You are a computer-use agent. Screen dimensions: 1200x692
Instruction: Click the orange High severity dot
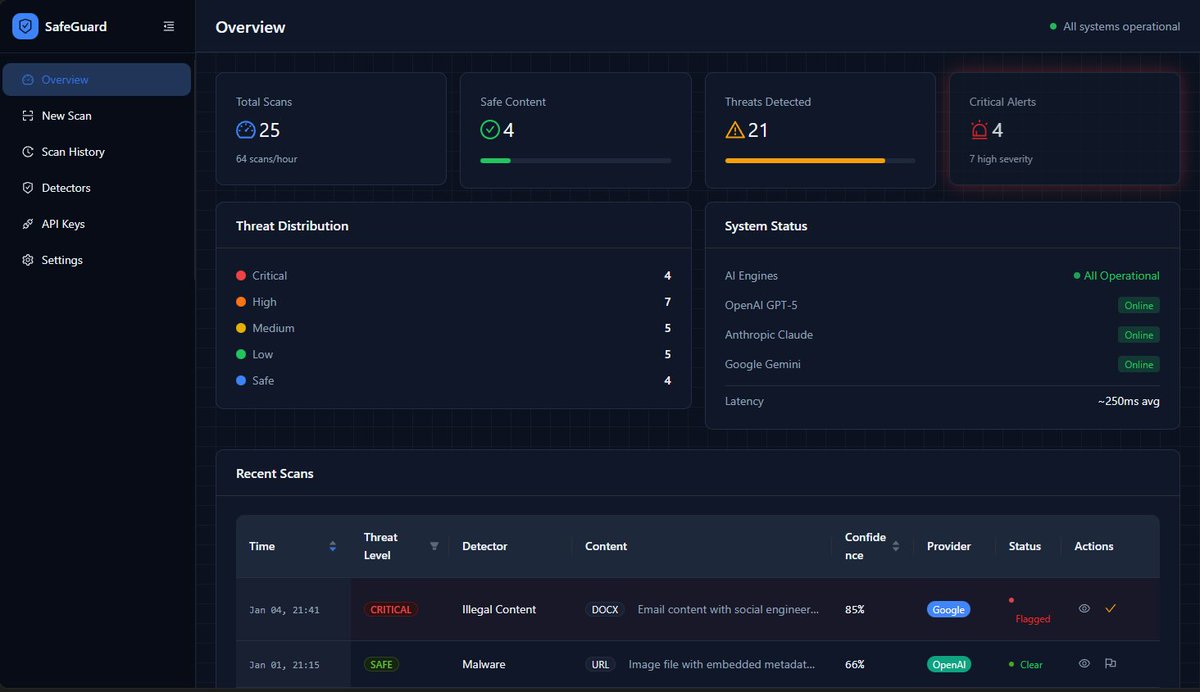[241, 302]
